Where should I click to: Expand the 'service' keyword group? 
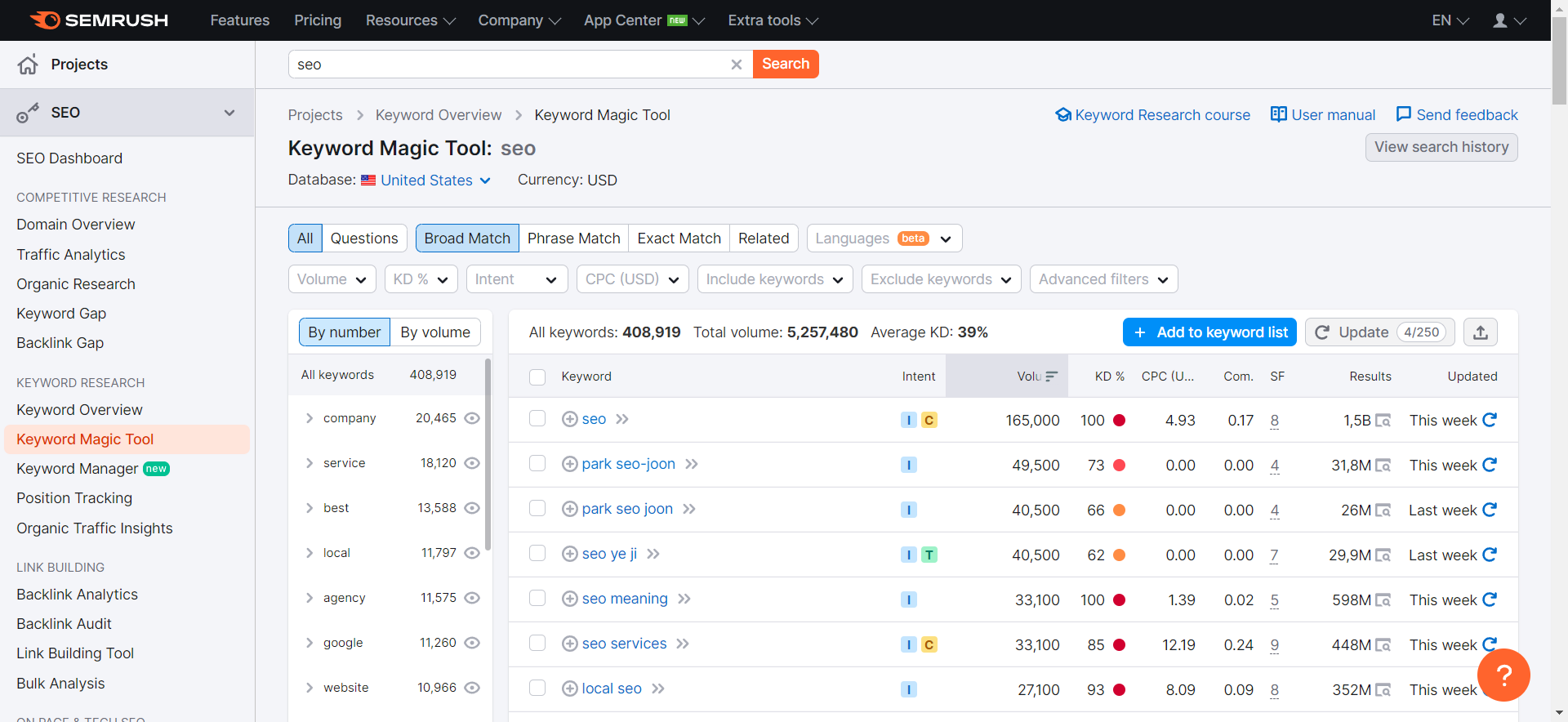click(310, 463)
